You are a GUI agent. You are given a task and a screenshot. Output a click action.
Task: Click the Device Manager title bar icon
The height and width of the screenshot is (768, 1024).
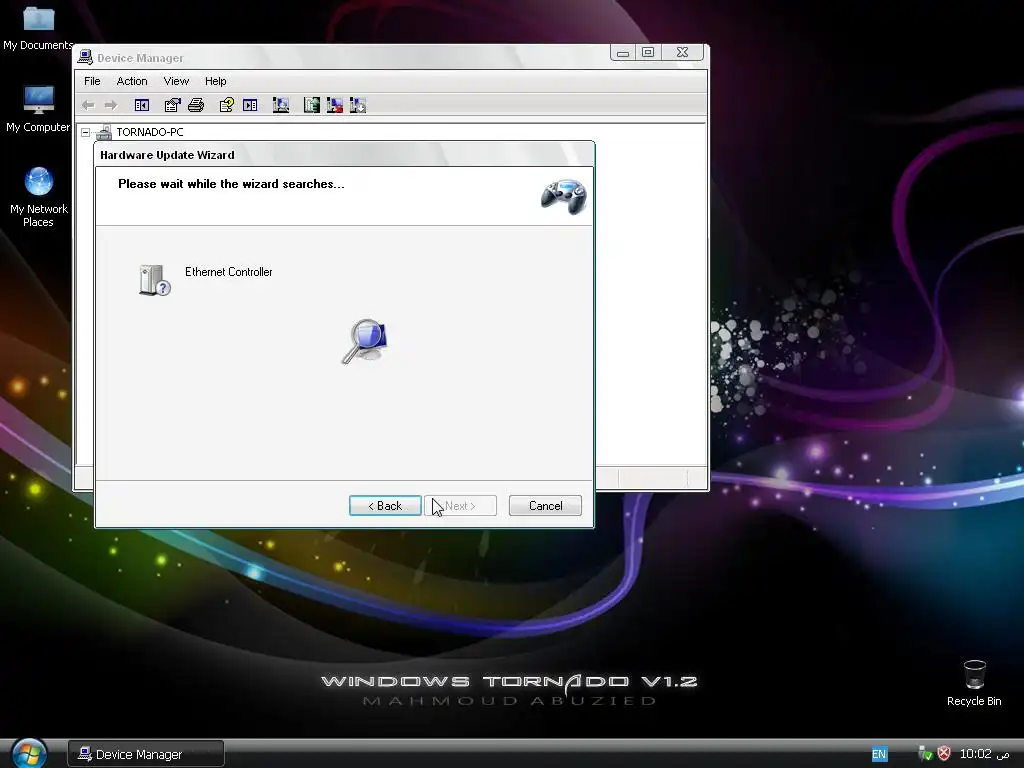click(x=85, y=57)
